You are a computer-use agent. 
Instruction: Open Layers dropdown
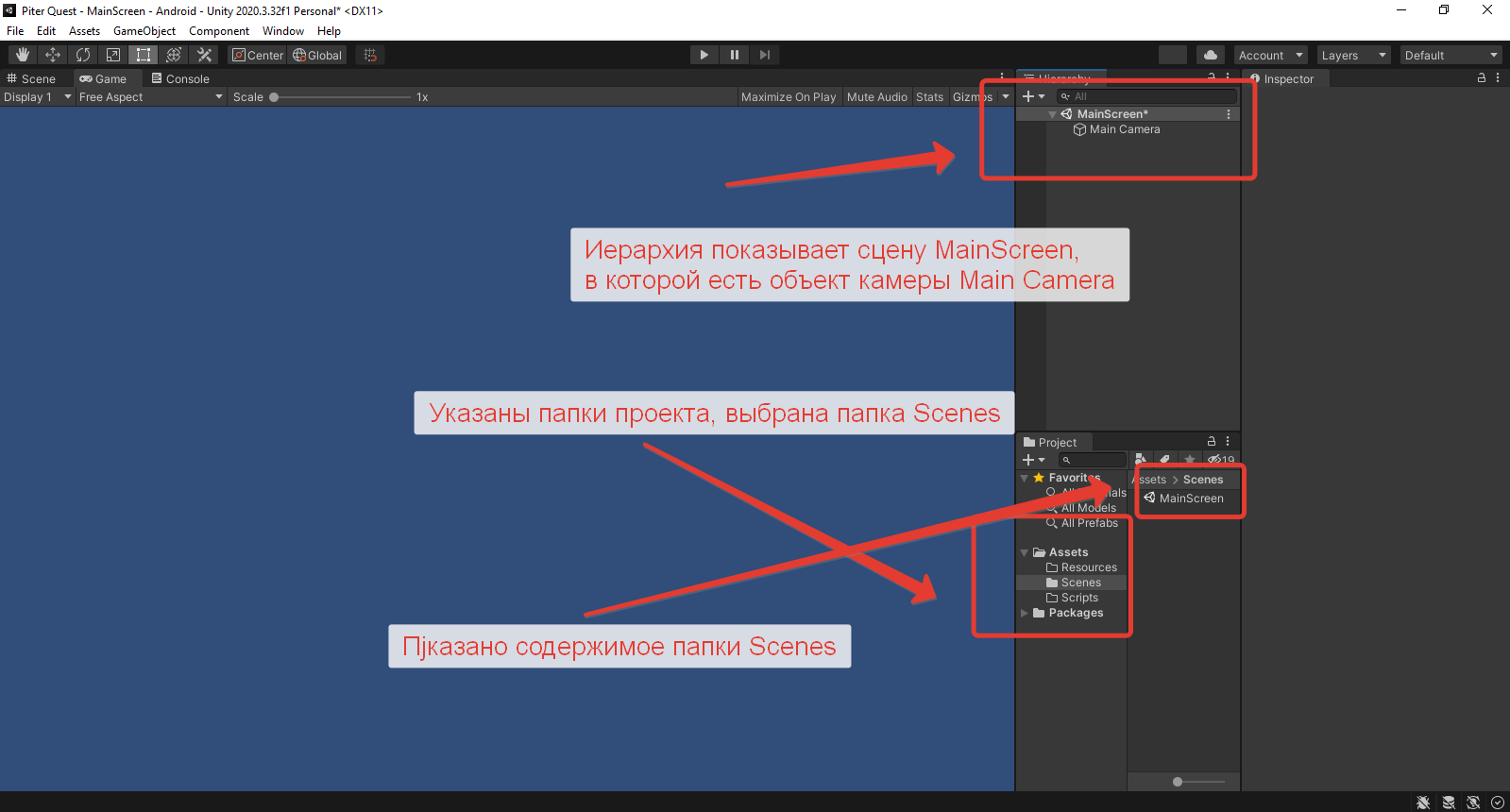[1354, 55]
